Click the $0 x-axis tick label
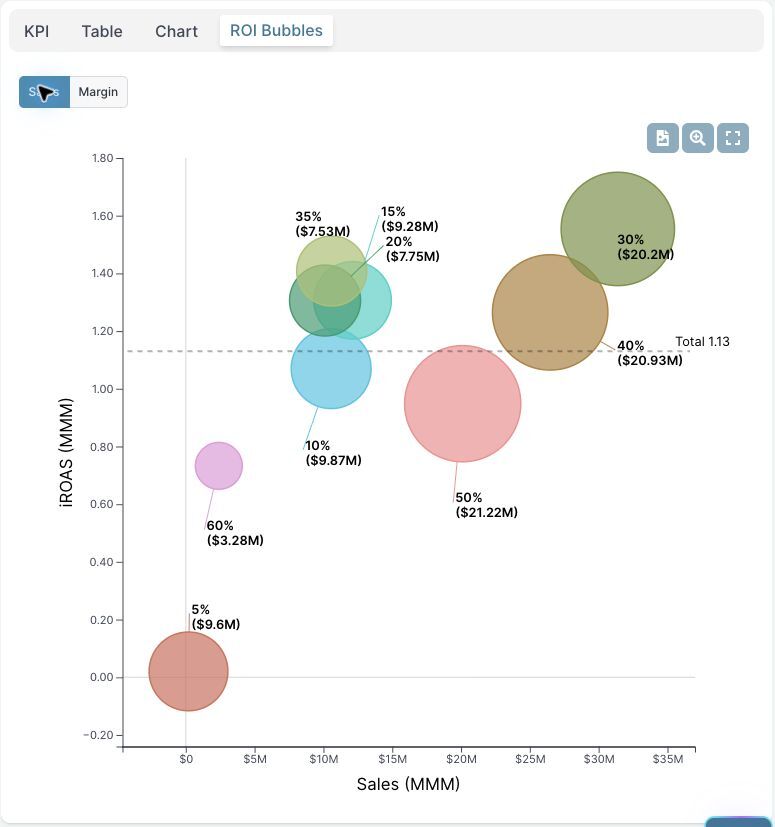Image resolution: width=775 pixels, height=827 pixels. click(186, 759)
